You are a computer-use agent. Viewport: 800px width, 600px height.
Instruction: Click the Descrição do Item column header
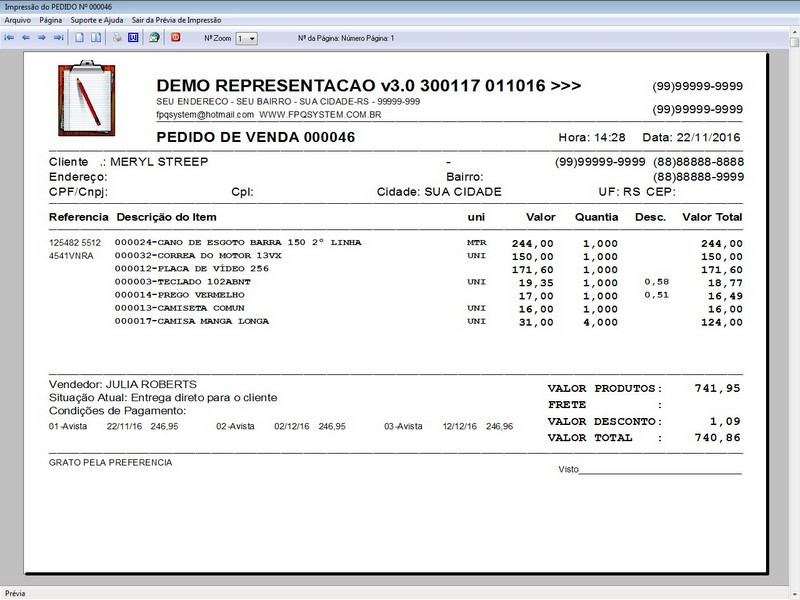(166, 217)
